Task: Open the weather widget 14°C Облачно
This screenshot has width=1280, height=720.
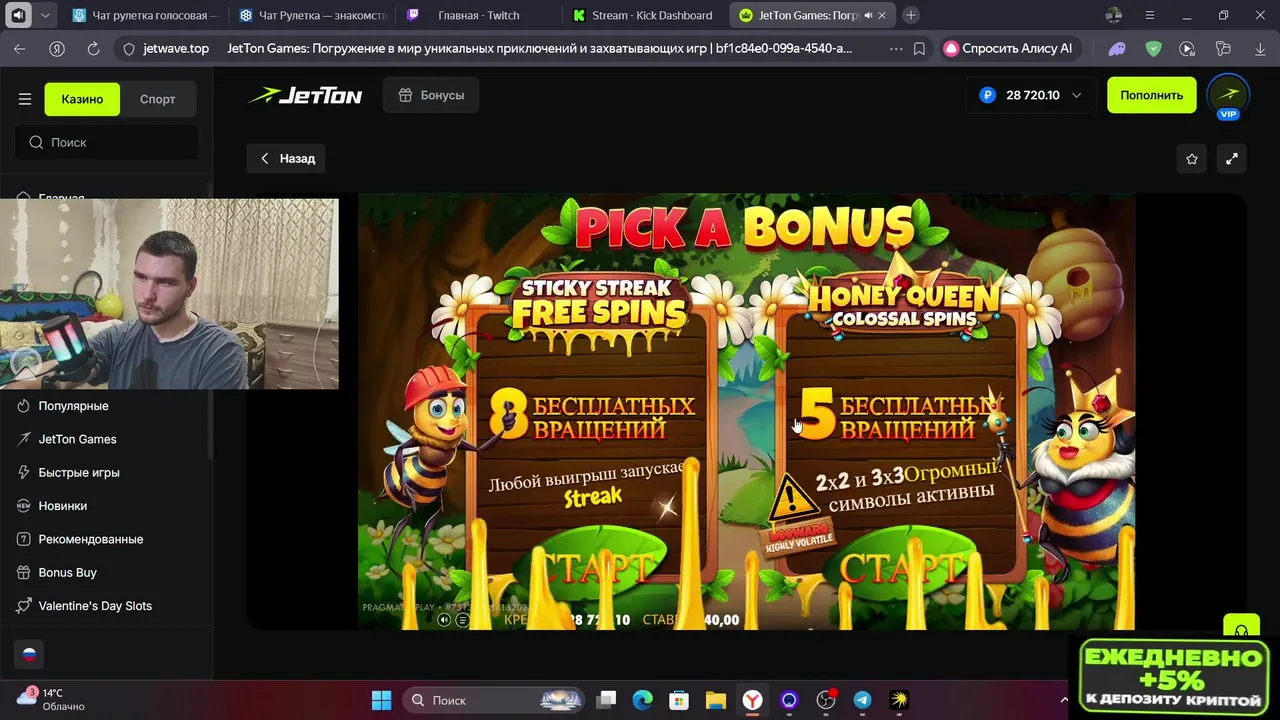Action: [x=52, y=699]
